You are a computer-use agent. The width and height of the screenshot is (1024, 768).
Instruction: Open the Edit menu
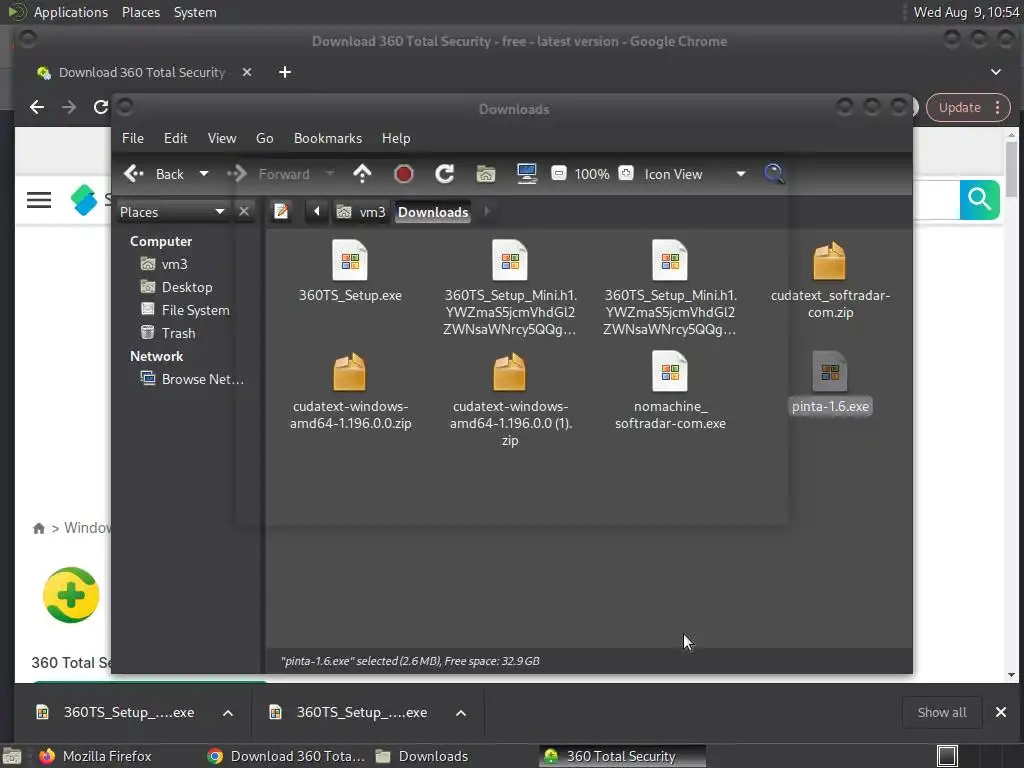[x=175, y=138]
